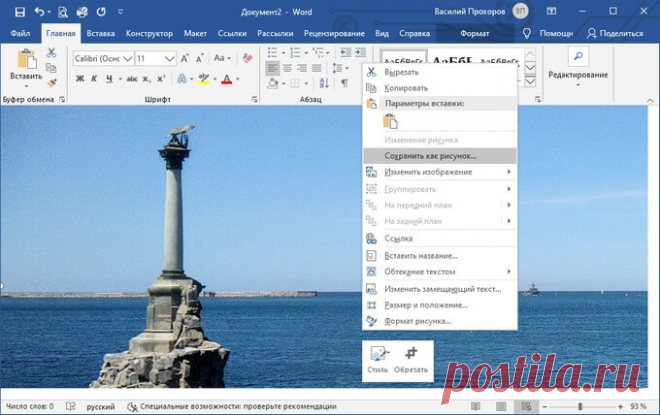
Task: Undo the last action
Action: (x=40, y=12)
